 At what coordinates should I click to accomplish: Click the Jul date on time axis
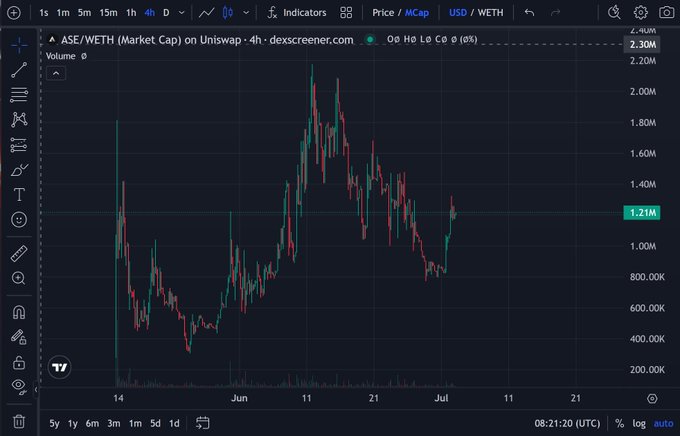pyautogui.click(x=441, y=398)
